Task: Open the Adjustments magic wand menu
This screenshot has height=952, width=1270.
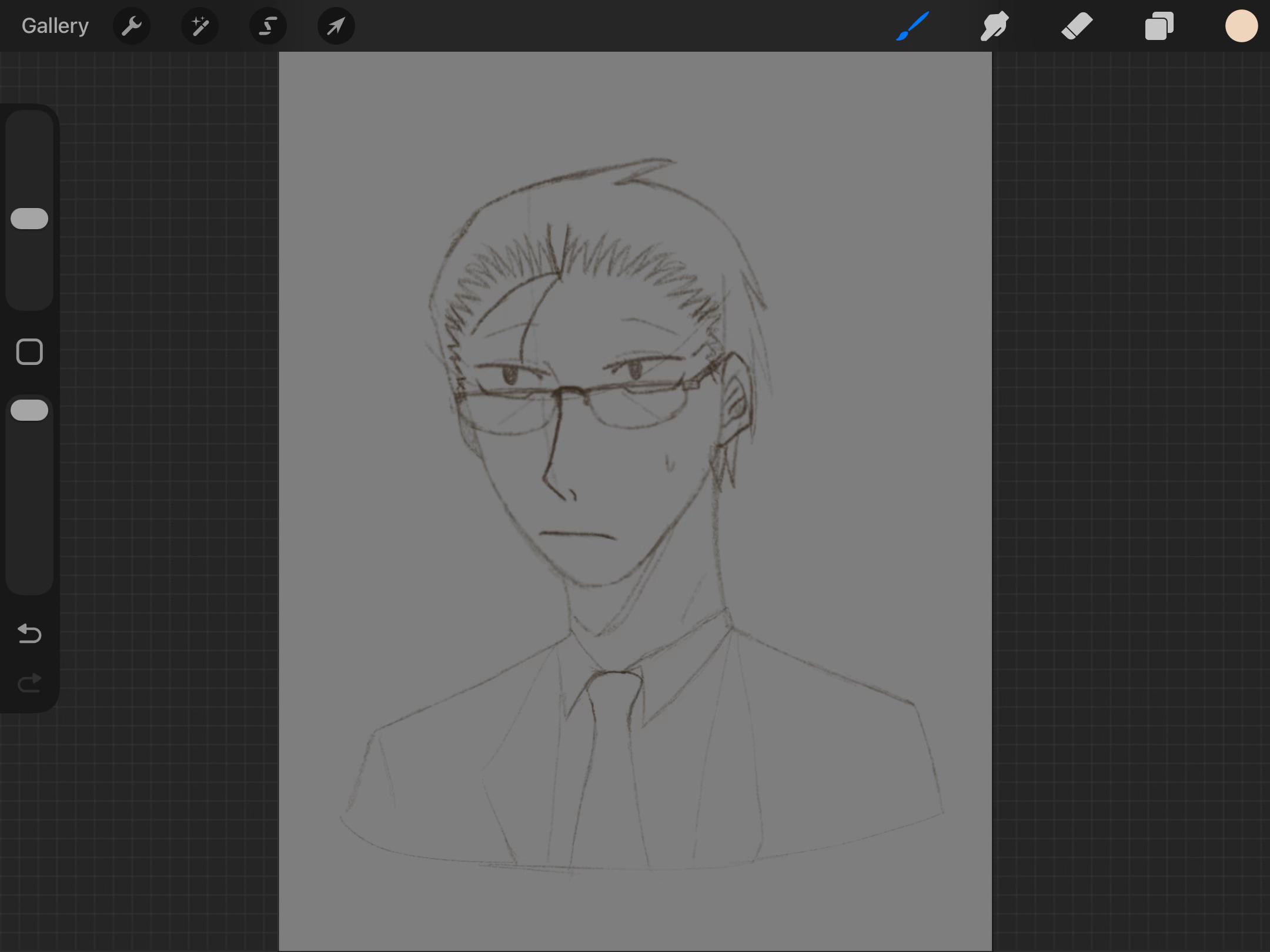Action: pyautogui.click(x=200, y=26)
